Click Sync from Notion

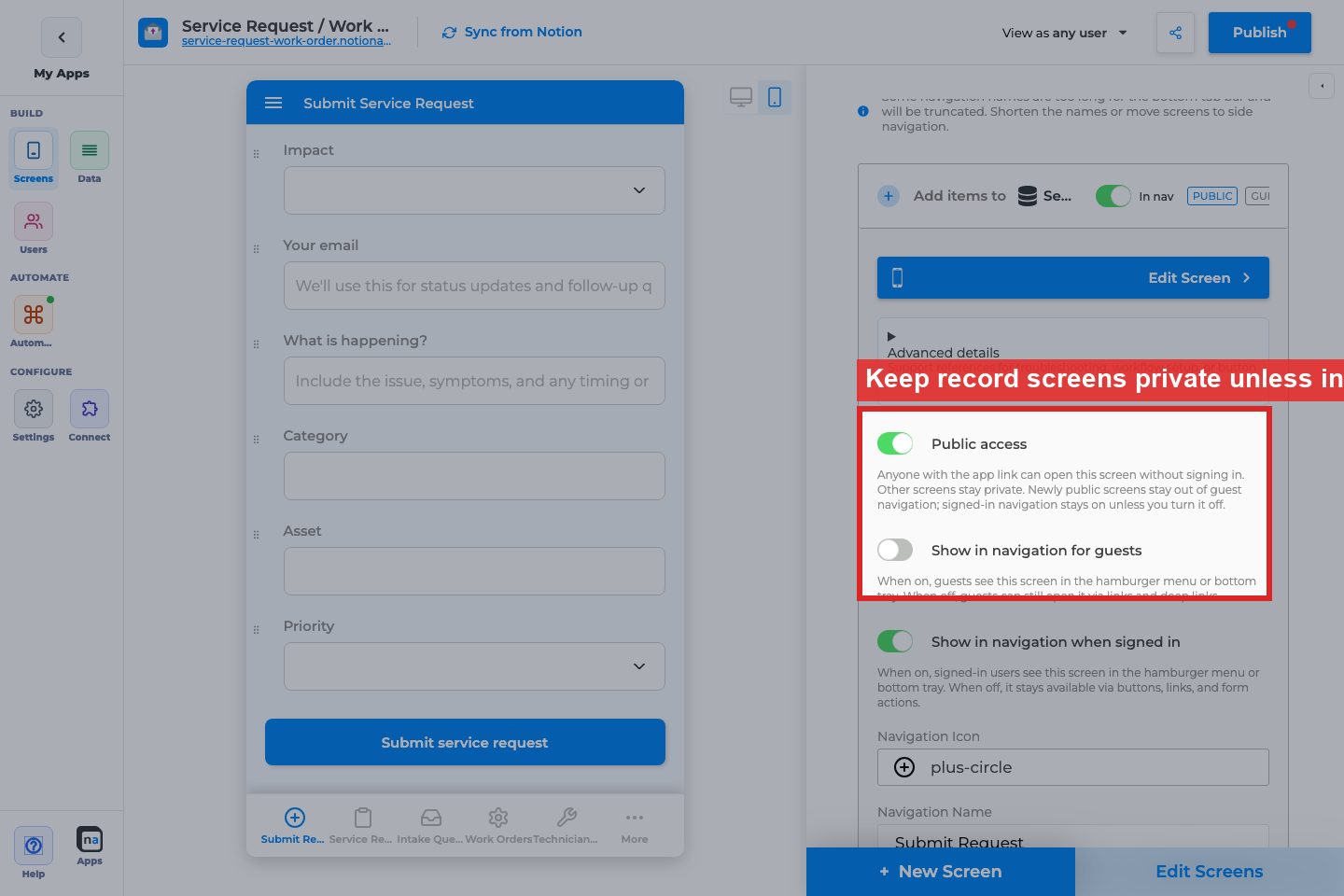point(511,32)
